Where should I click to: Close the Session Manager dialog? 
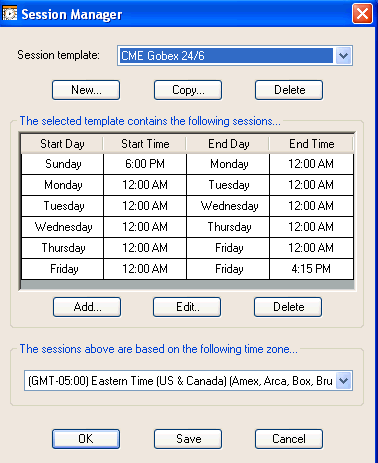(x=362, y=14)
